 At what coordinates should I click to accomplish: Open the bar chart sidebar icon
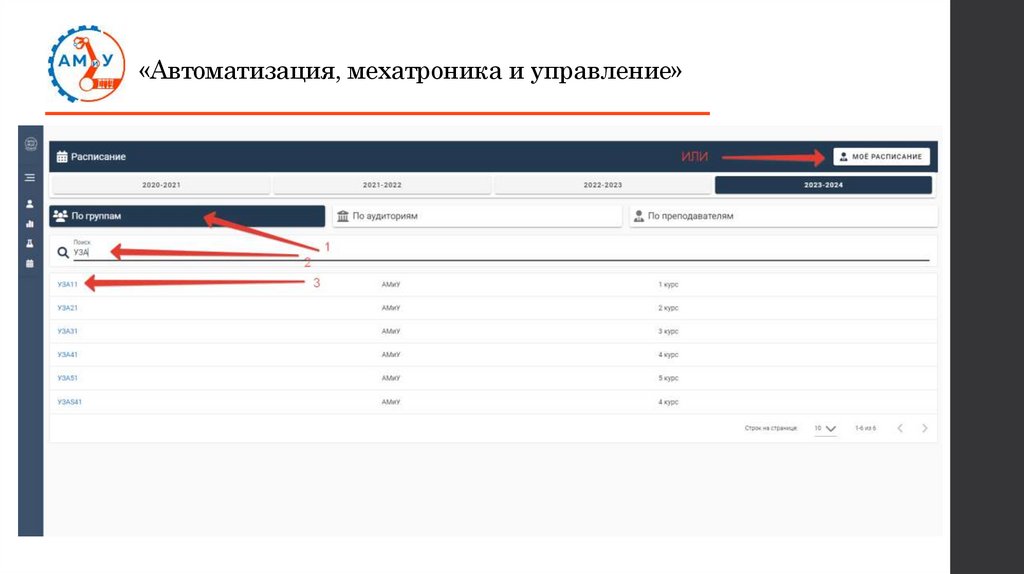30,224
